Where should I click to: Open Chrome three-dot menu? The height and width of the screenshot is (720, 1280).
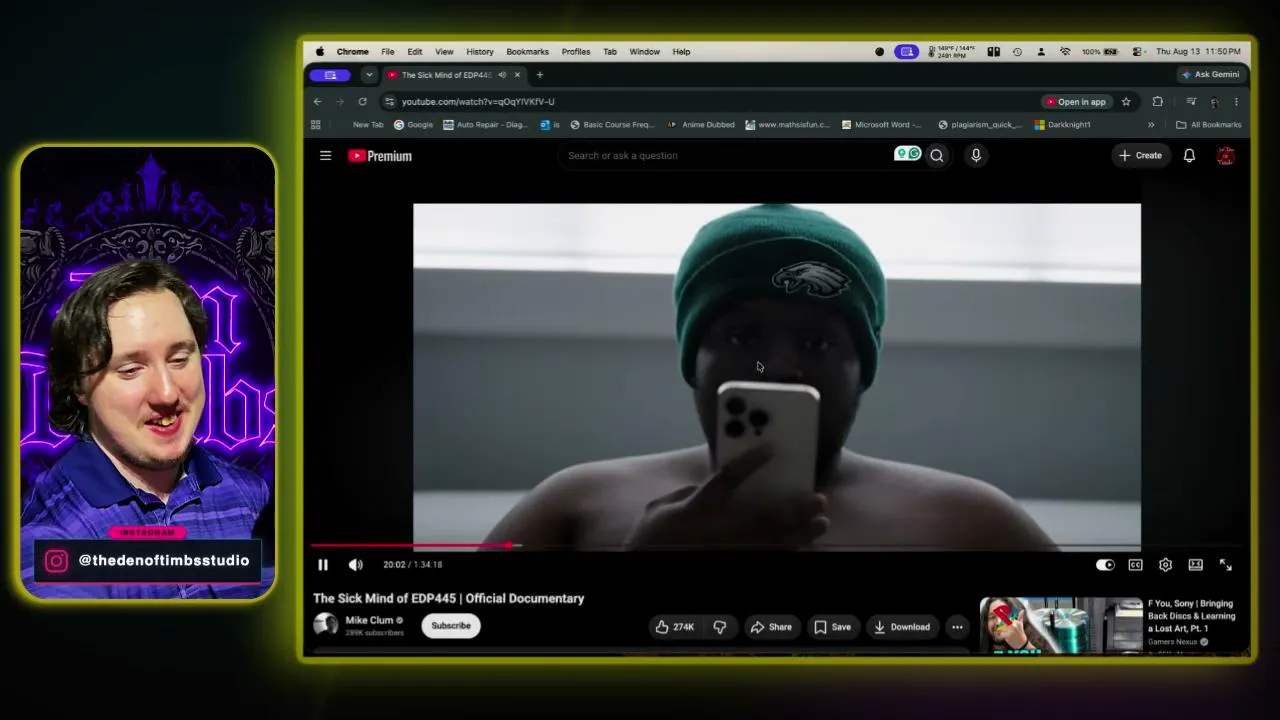(x=1236, y=101)
